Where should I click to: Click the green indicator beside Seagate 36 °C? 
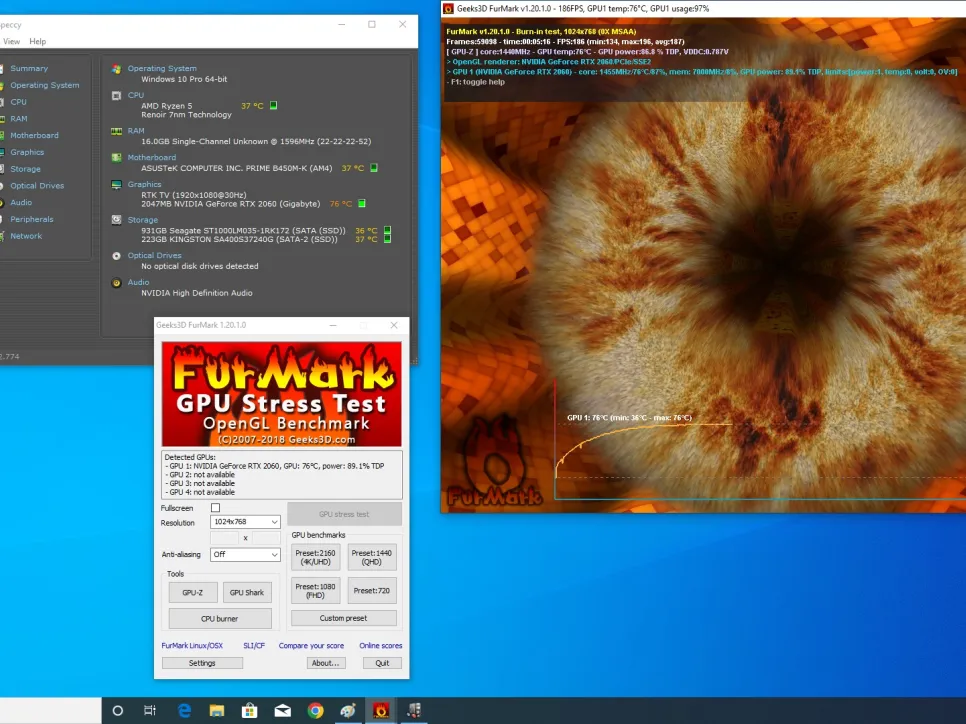click(388, 230)
